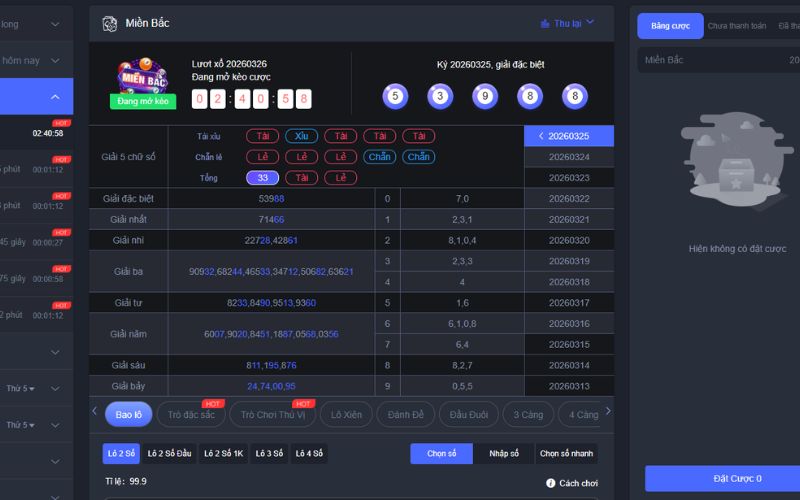The image size is (800, 500).
Task: Click the dice icon beside Miền Bắc title
Action: point(108,23)
